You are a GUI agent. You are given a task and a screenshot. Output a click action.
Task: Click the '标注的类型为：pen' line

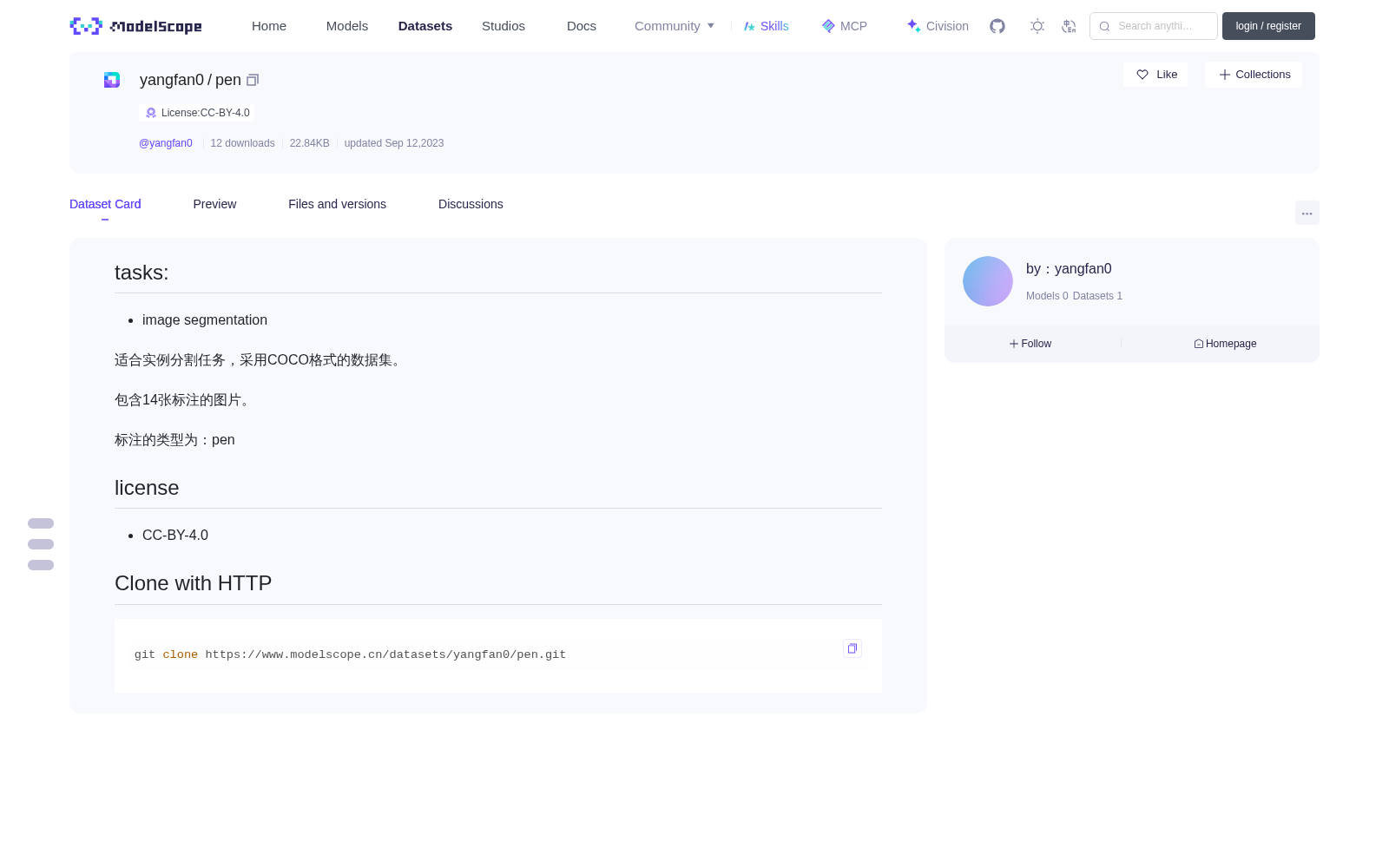174,440
